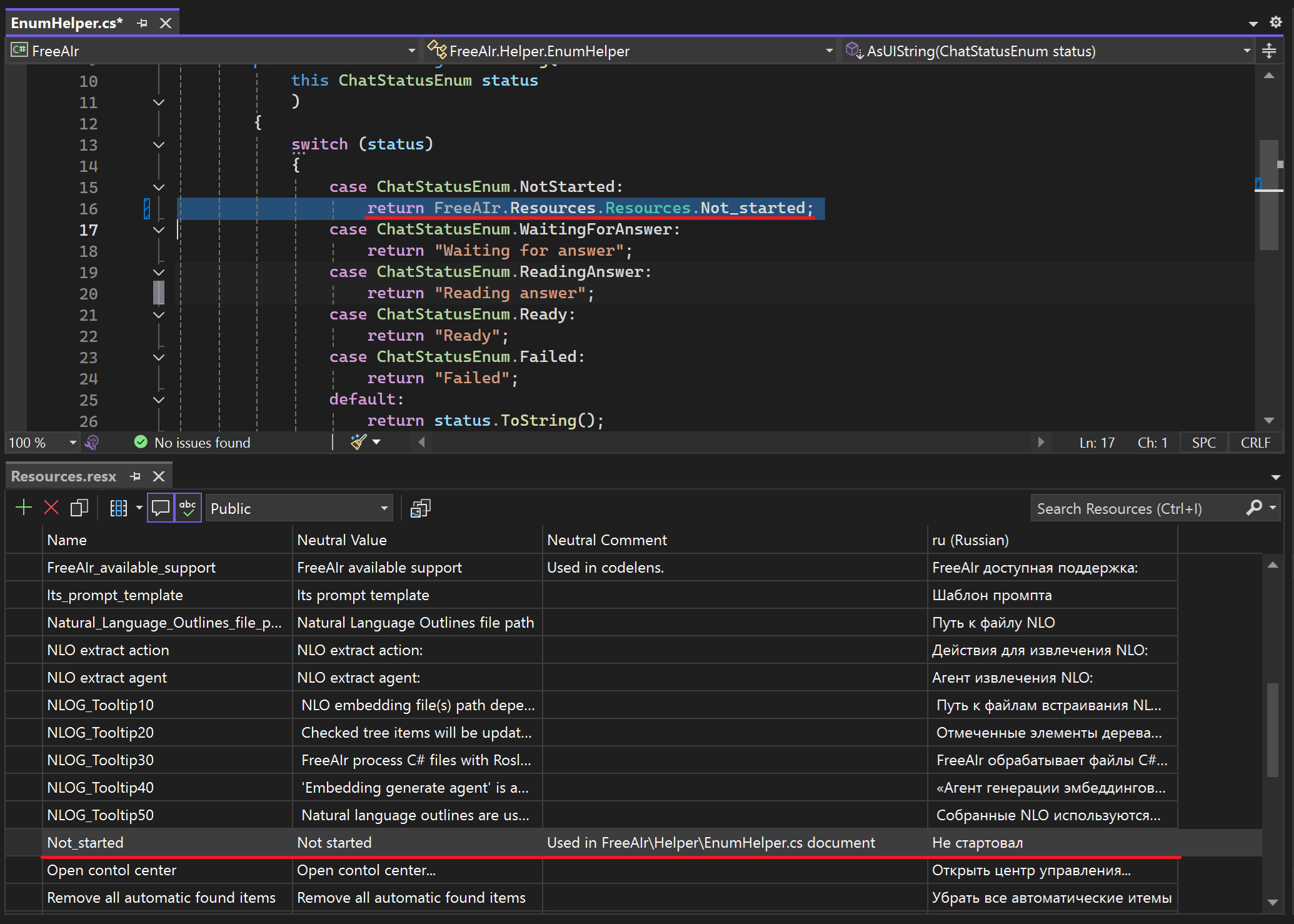
Task: Collapse the switch block at line 13
Action: tap(159, 145)
